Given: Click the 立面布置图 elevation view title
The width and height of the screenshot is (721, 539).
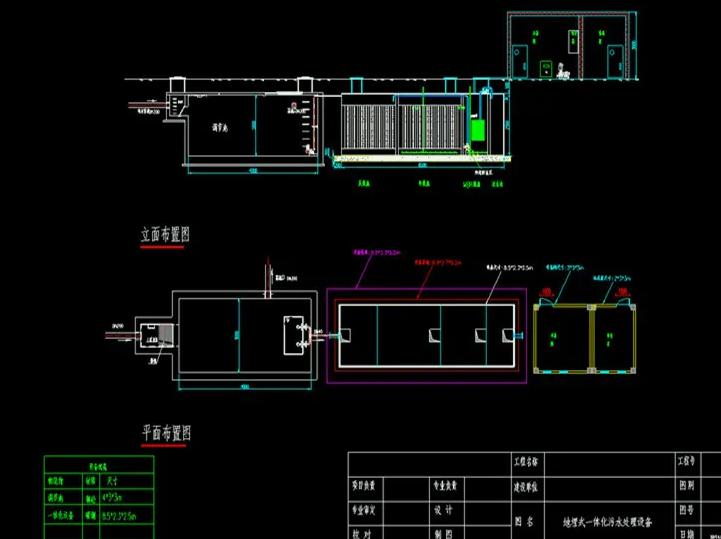Looking at the screenshot, I should [166, 236].
